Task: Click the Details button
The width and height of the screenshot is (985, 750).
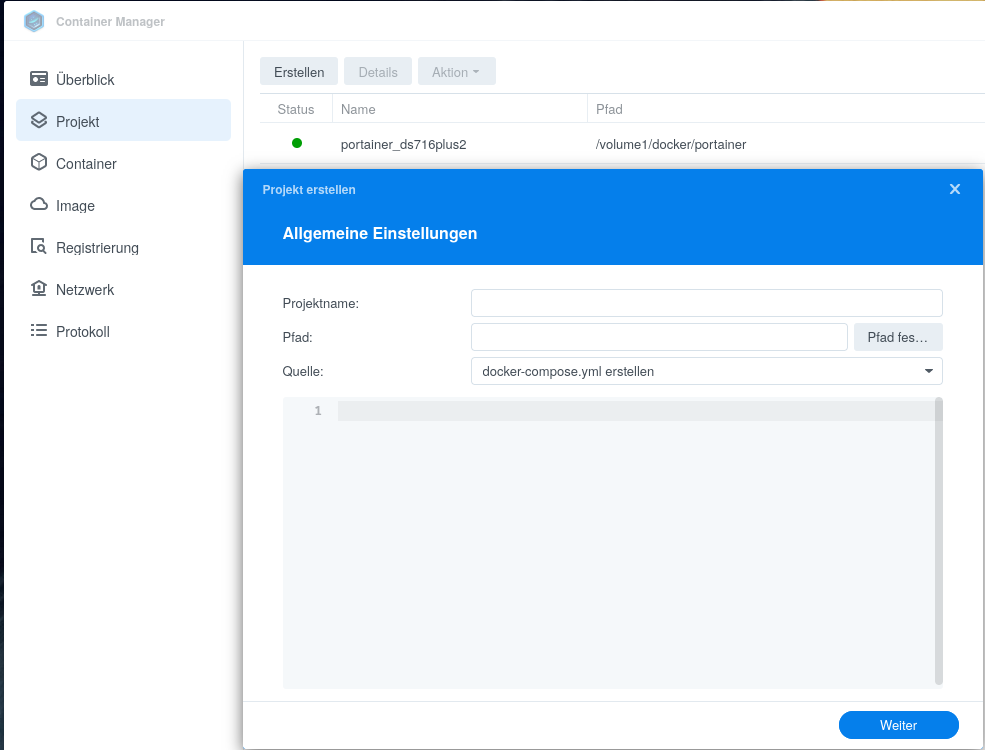Action: (378, 72)
